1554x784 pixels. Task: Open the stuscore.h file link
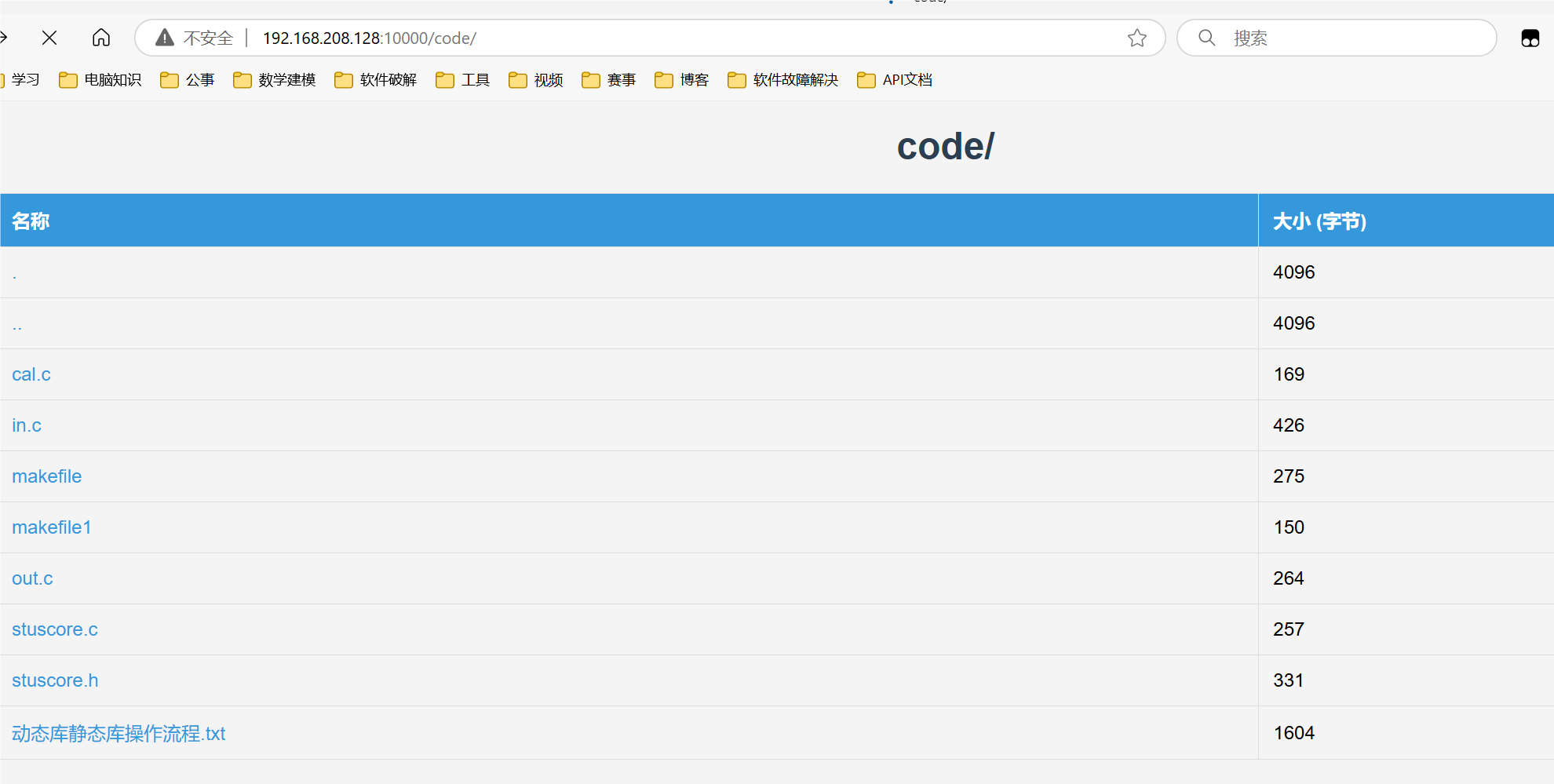(x=55, y=680)
